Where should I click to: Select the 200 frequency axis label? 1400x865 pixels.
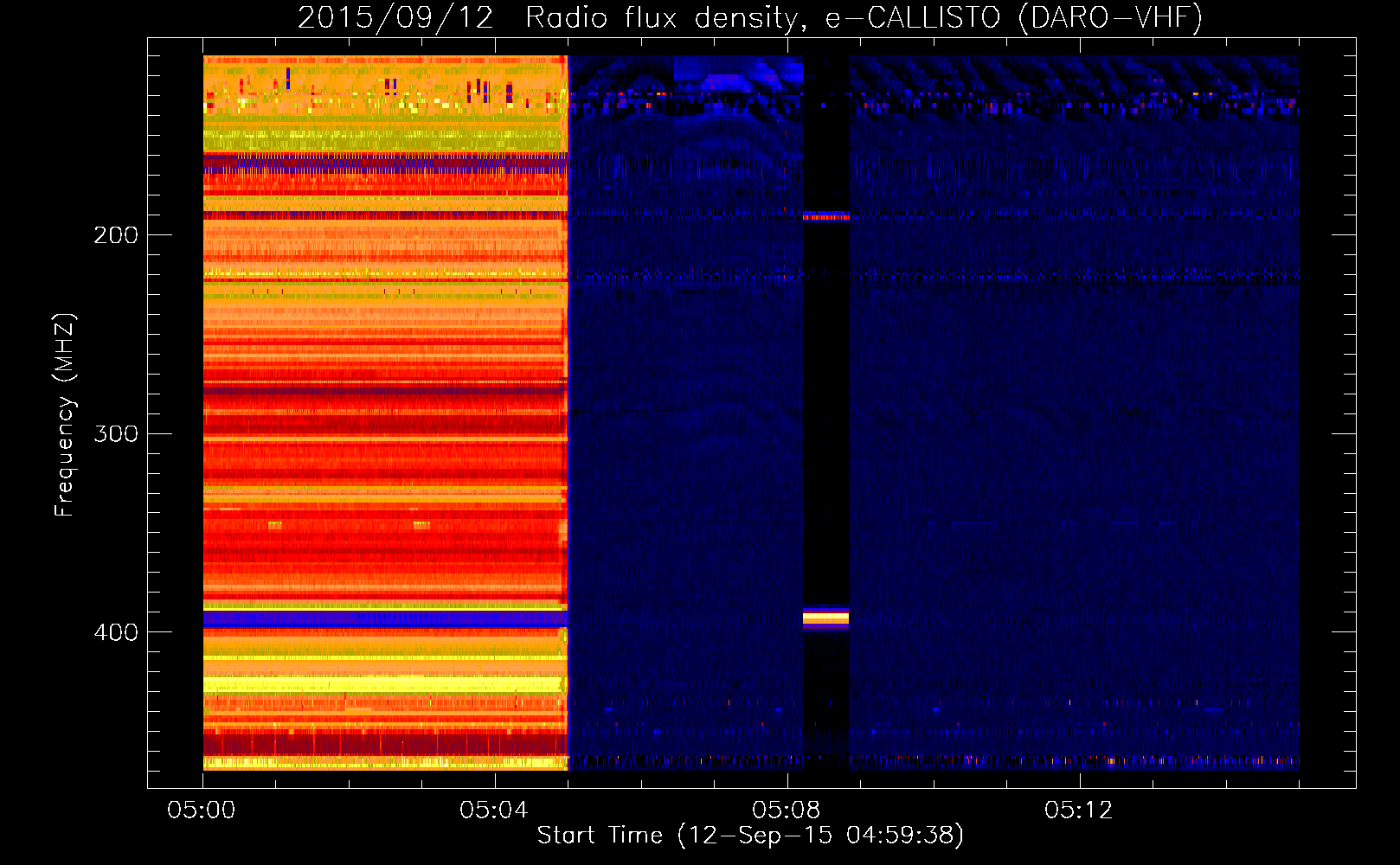tap(116, 235)
